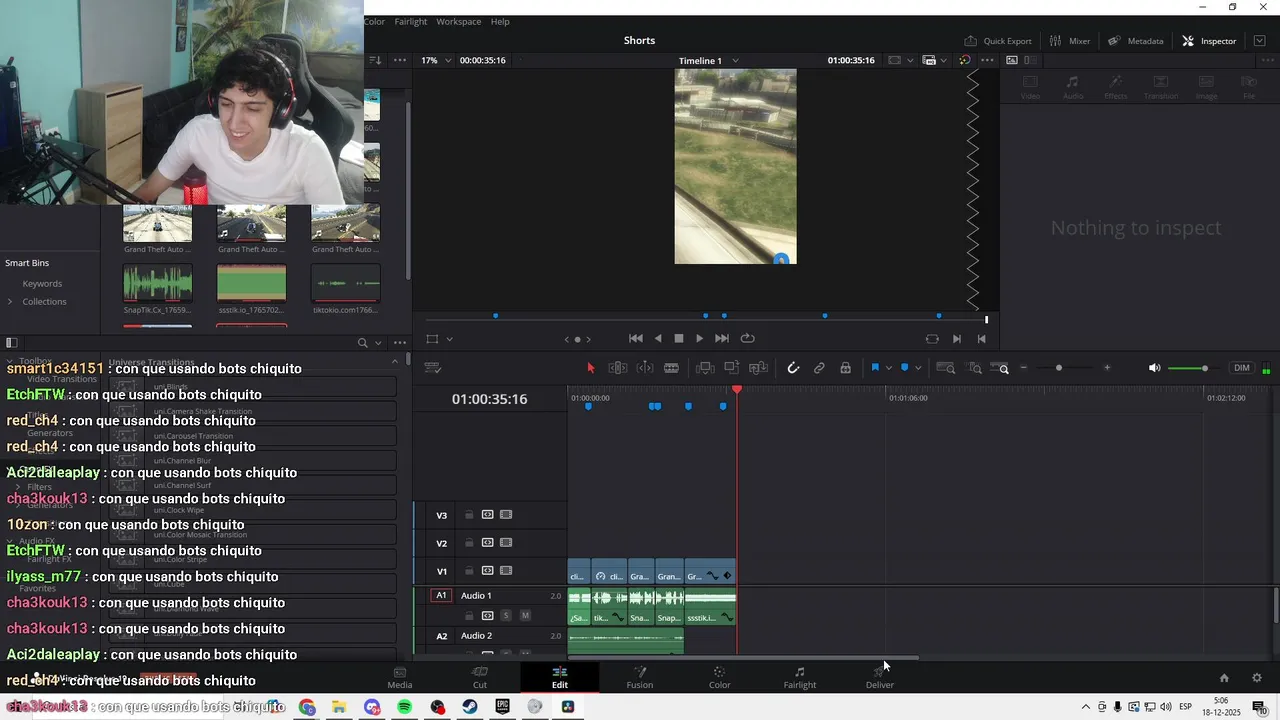Click the Insert Clip toolbar icon
The image size is (1280, 720).
[x=705, y=368]
